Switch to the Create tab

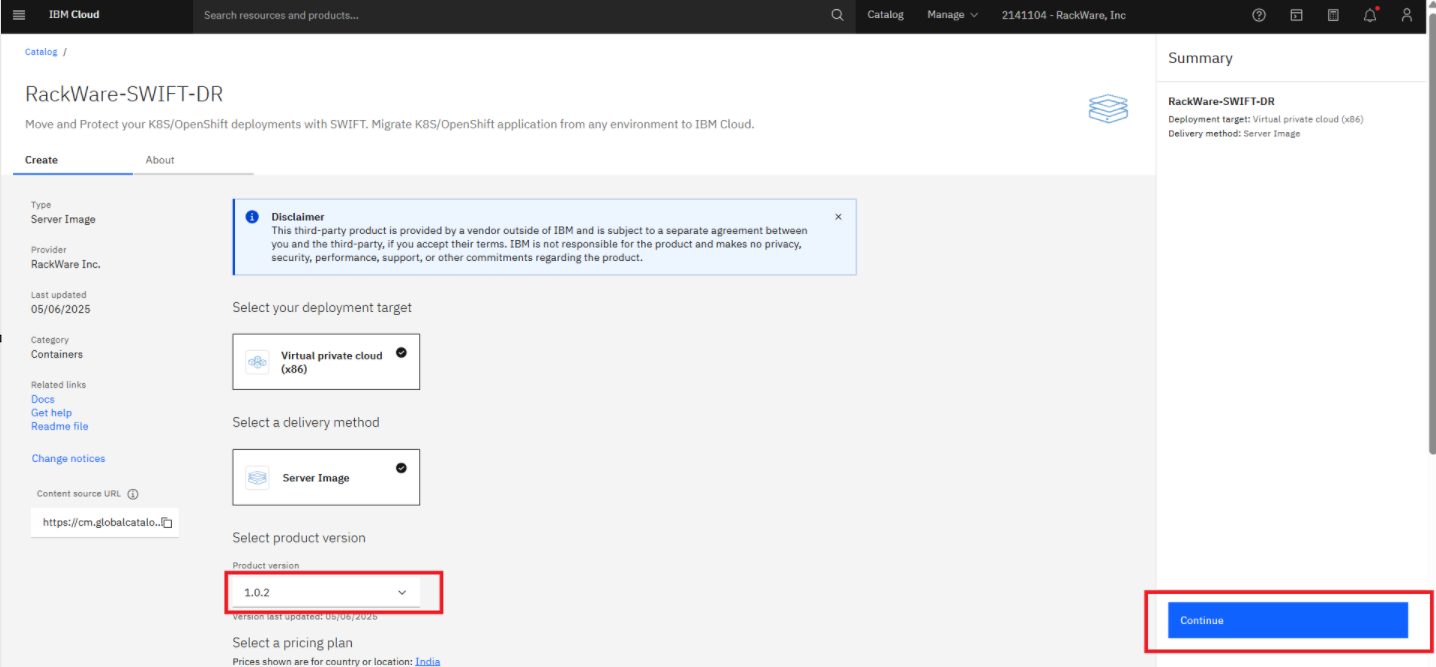(x=73, y=160)
